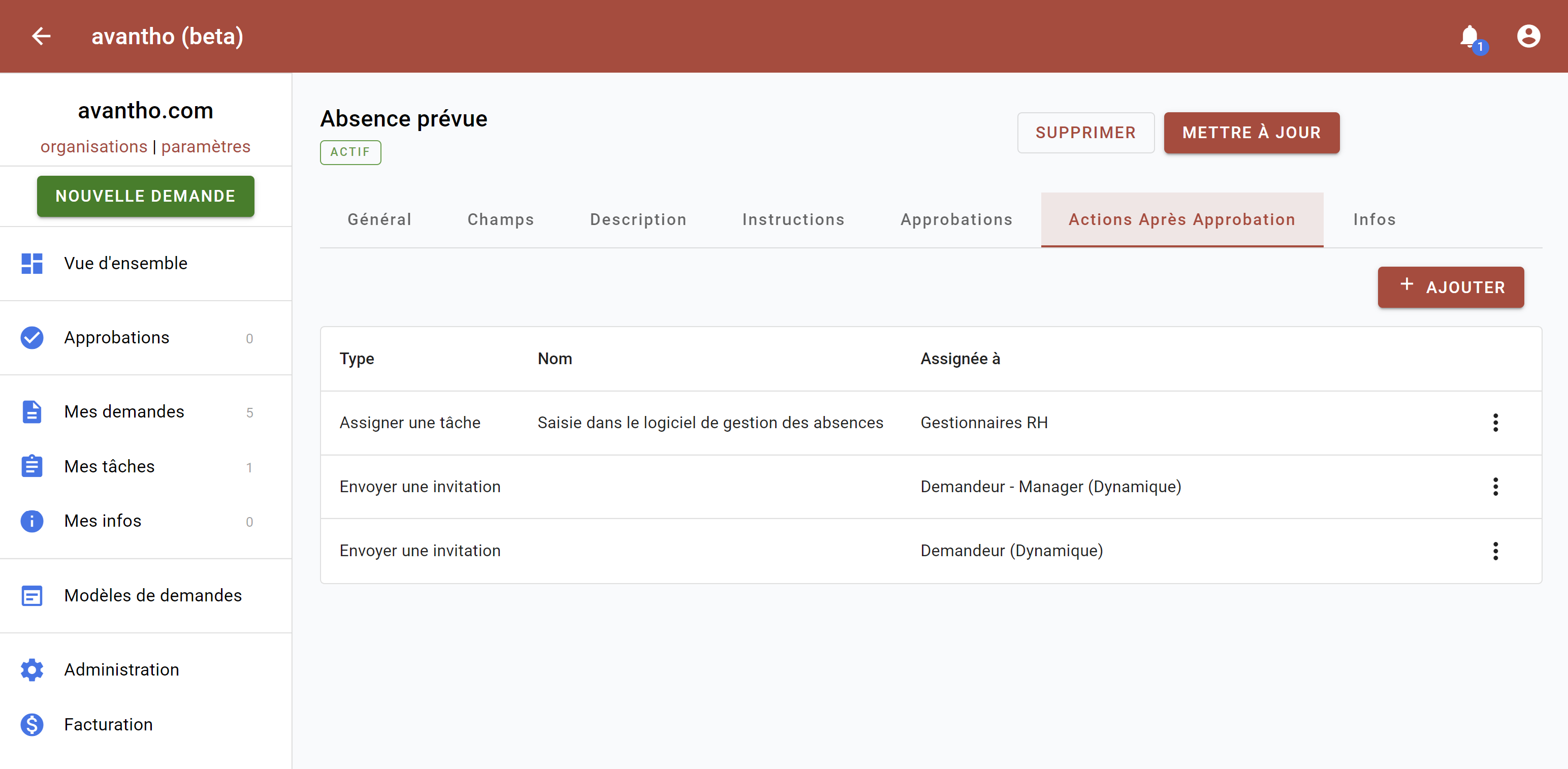Screen dimensions: 1568x769
Task: Click 'Demandeur - Manager (Dynamique)' cell
Action: [x=1050, y=487]
